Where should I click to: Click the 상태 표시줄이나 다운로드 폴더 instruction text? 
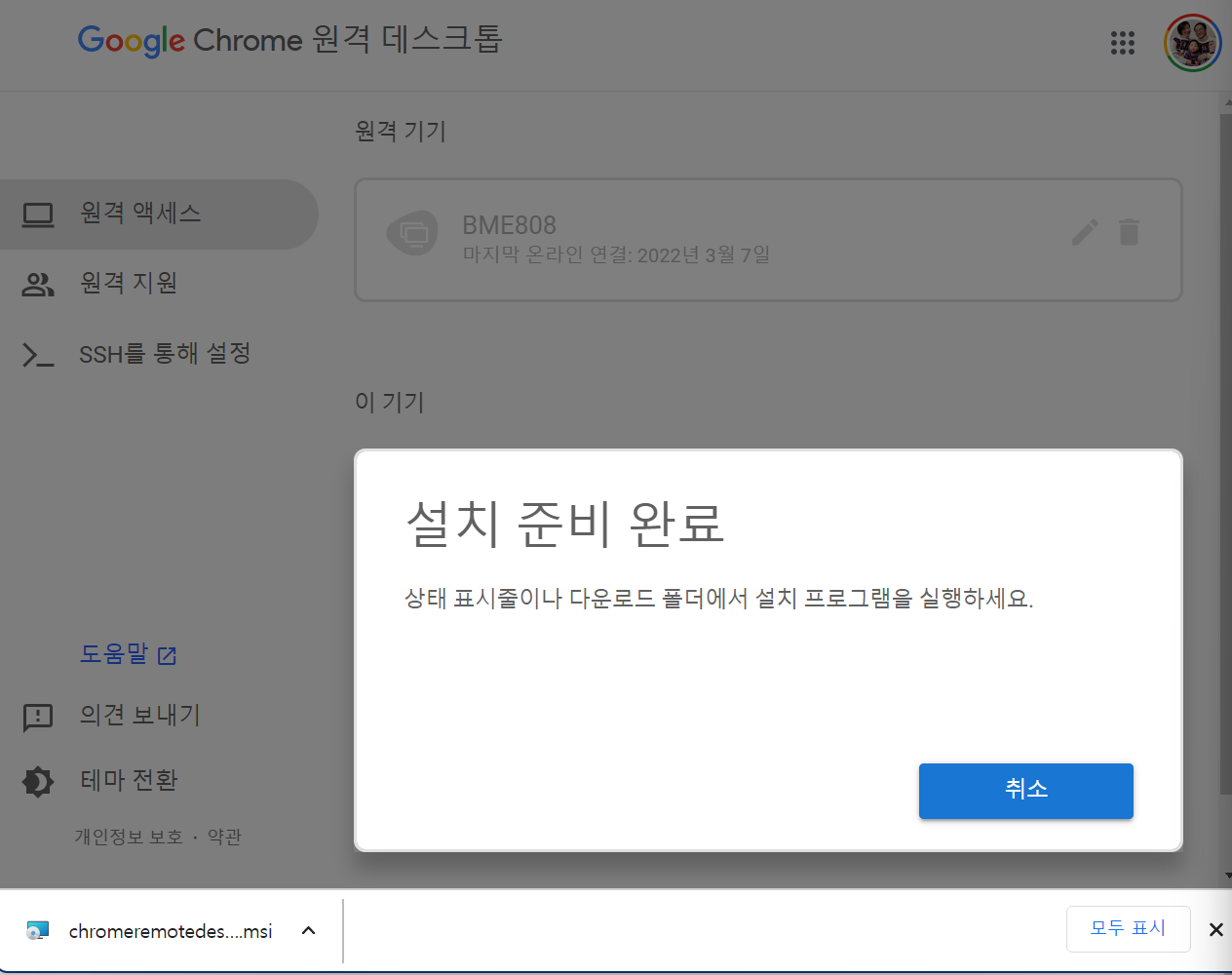(x=718, y=598)
